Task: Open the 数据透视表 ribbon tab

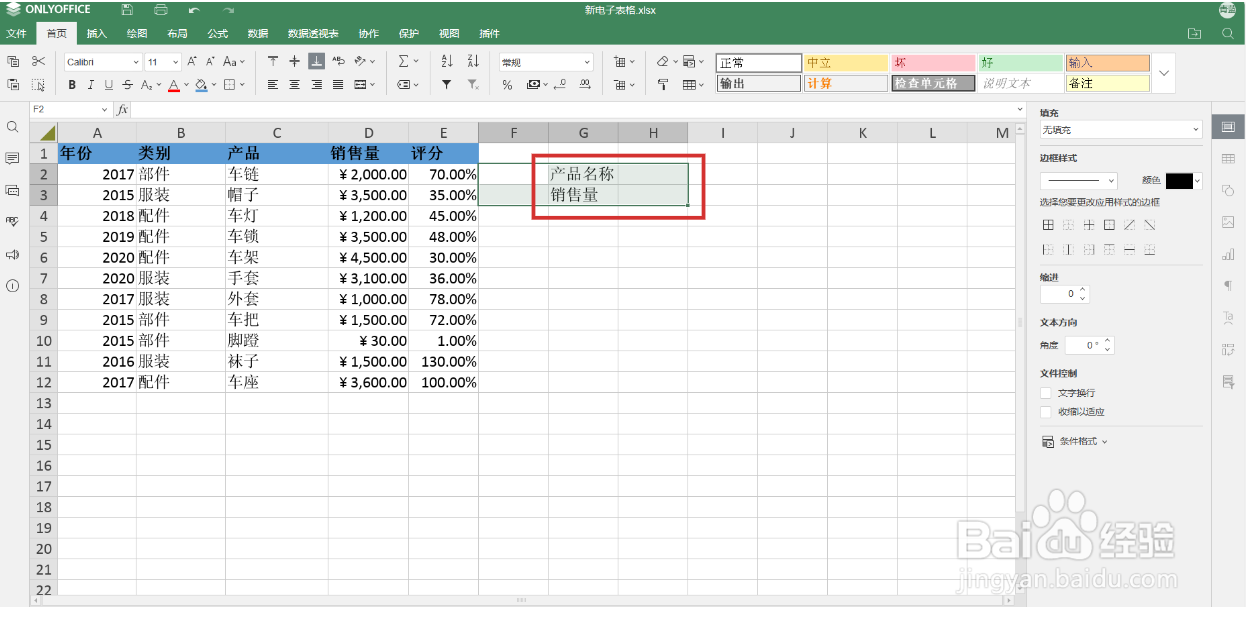Action: 314,33
